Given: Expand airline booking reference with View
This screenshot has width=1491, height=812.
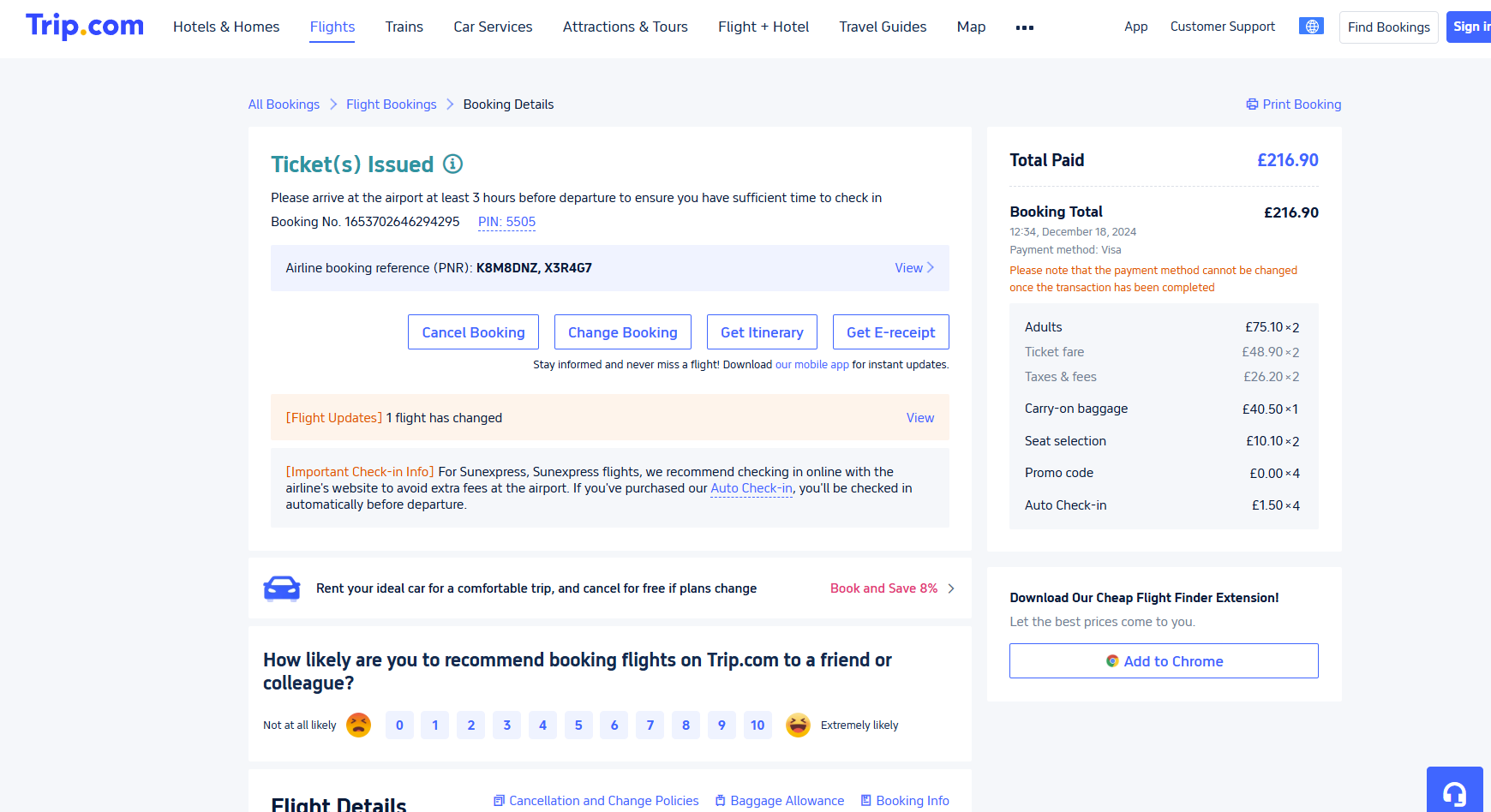Looking at the screenshot, I should pyautogui.click(x=913, y=268).
